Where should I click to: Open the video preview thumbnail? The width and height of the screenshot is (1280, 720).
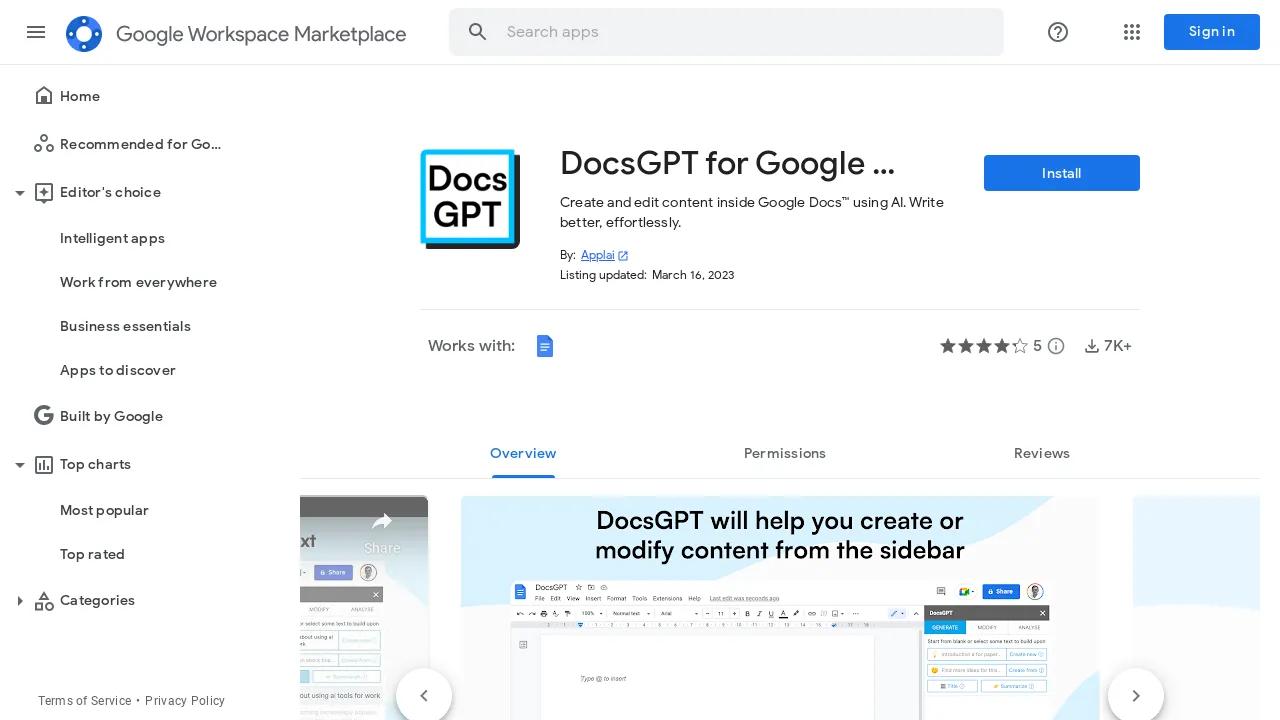click(364, 608)
